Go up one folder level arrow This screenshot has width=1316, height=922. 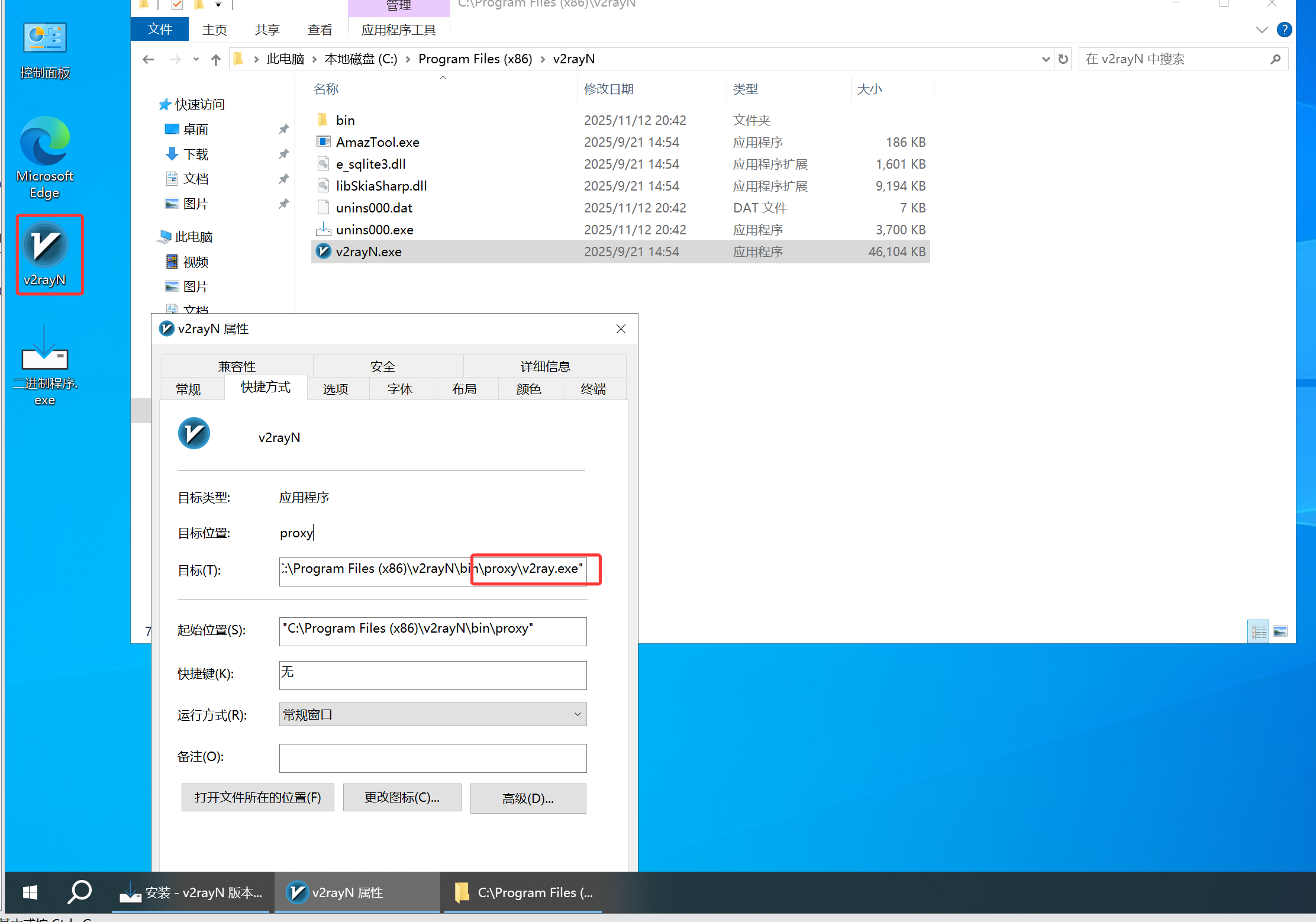[x=216, y=59]
